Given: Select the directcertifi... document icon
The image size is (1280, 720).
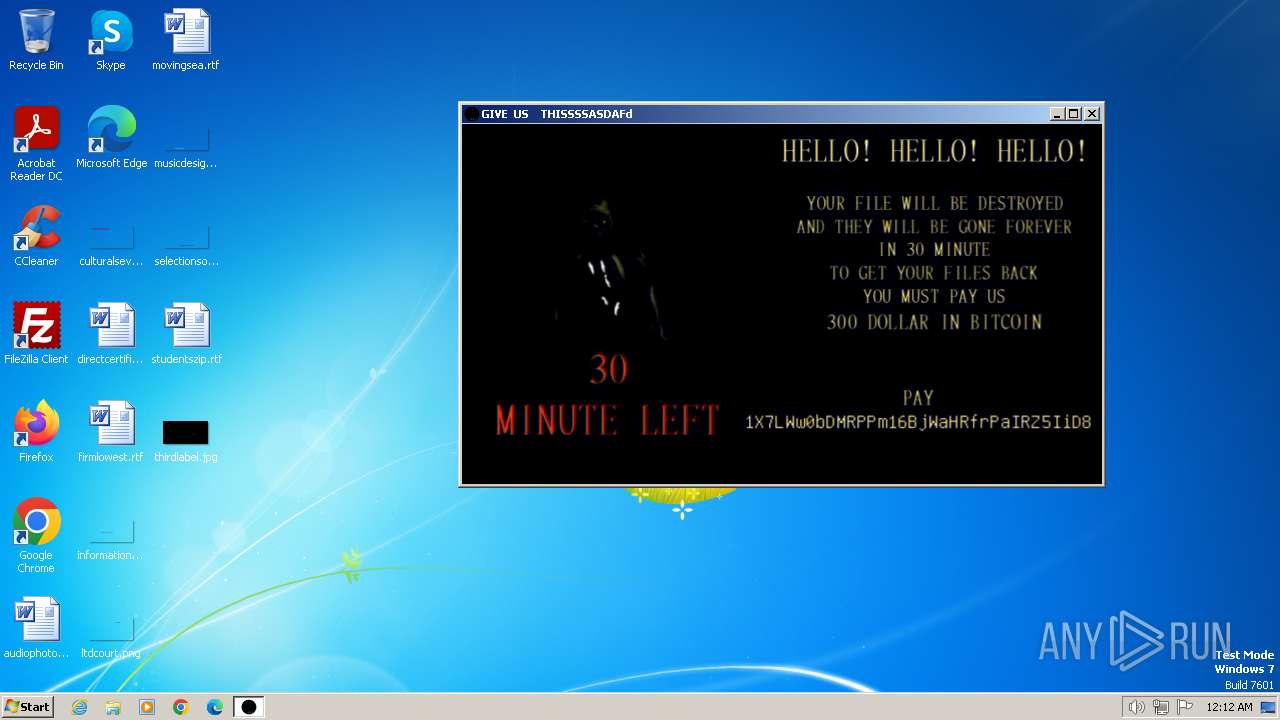Looking at the screenshot, I should click(111, 334).
